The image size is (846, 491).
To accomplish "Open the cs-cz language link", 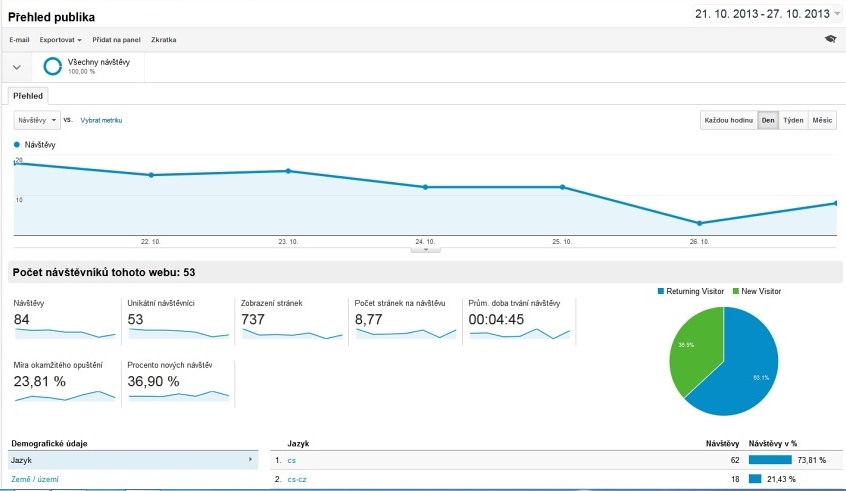I will (x=297, y=479).
